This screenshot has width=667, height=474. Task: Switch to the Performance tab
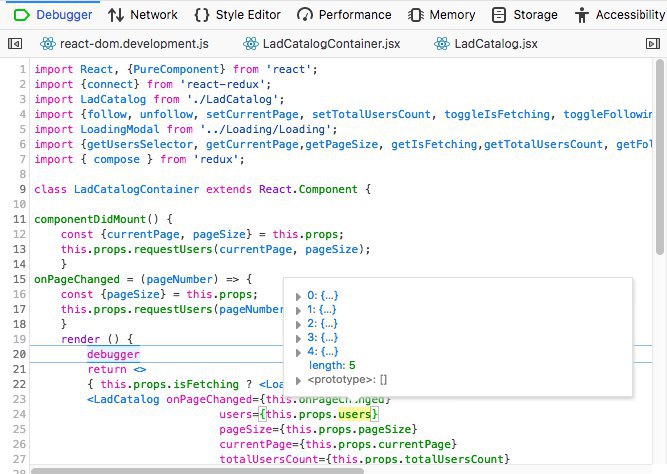[x=344, y=15]
